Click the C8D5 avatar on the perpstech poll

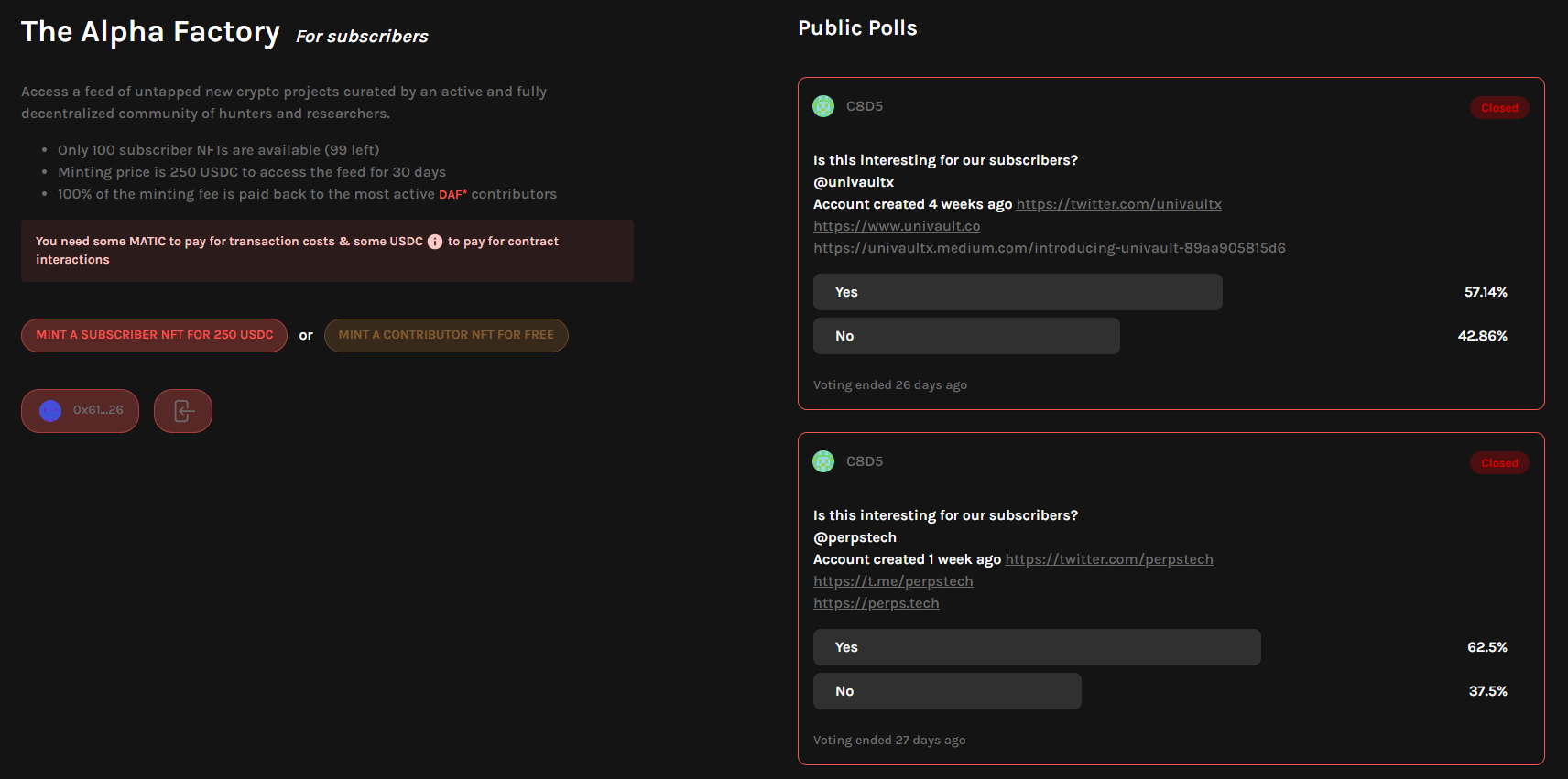[823, 461]
